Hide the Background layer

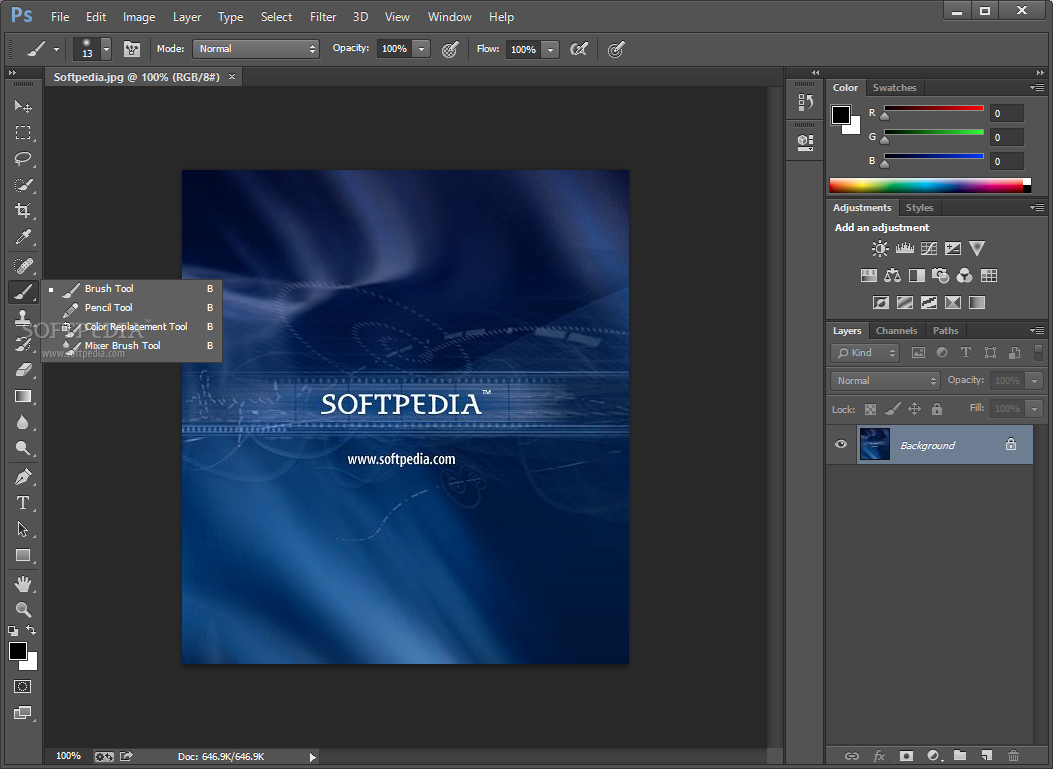(x=841, y=444)
